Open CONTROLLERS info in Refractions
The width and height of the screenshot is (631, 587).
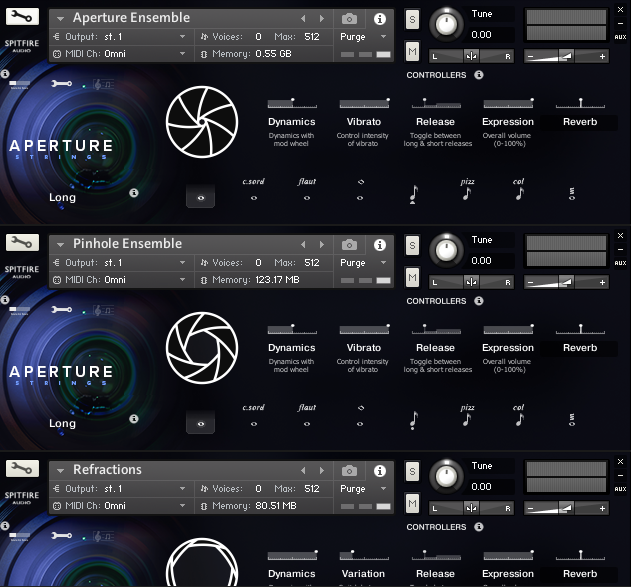(478, 527)
